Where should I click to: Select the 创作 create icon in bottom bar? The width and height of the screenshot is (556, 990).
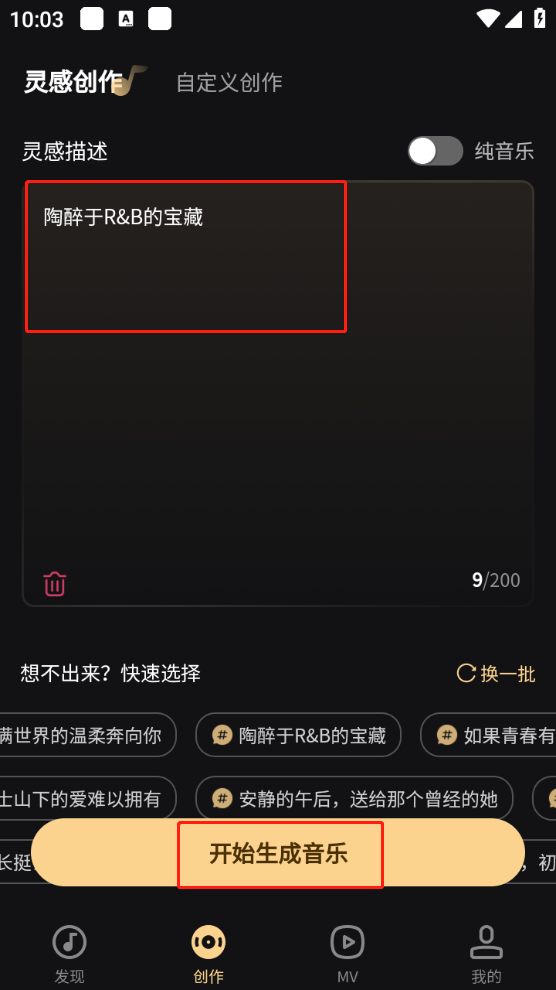tap(208, 941)
